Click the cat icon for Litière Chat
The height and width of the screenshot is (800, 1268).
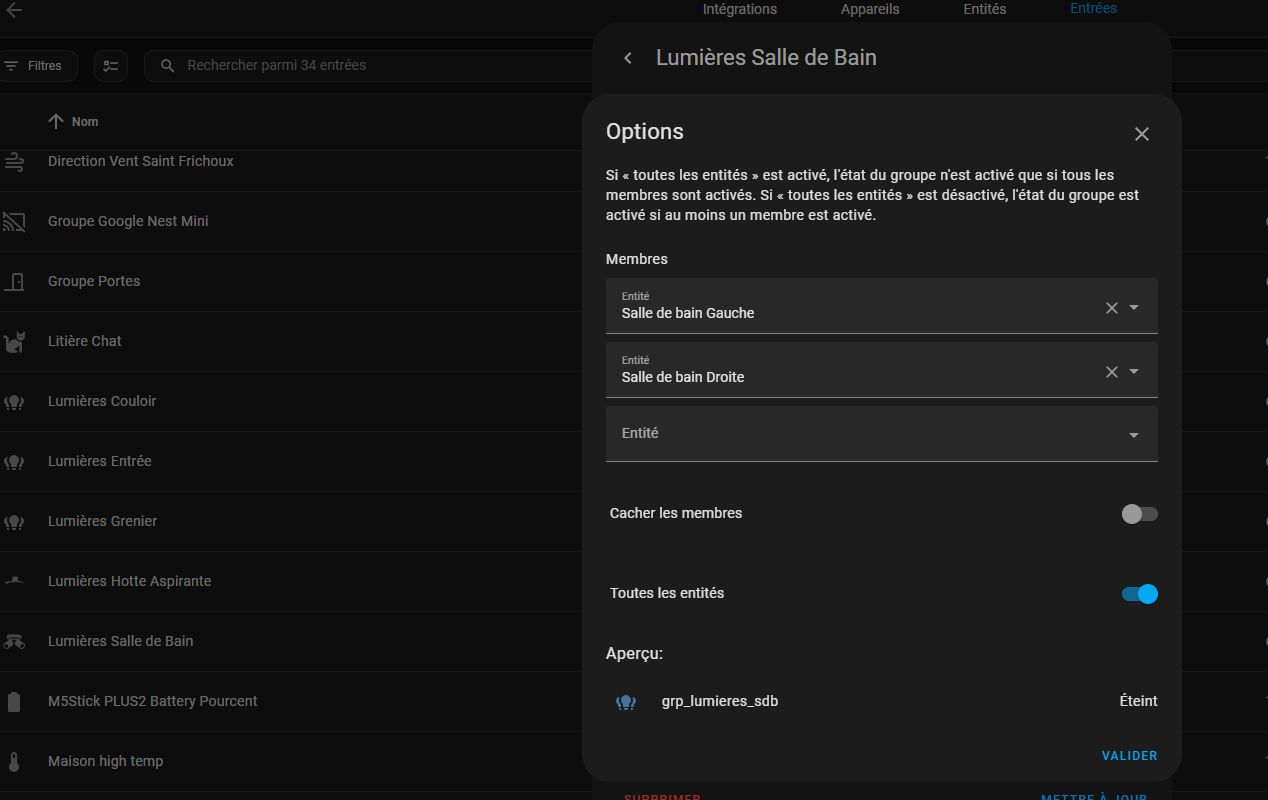14,341
